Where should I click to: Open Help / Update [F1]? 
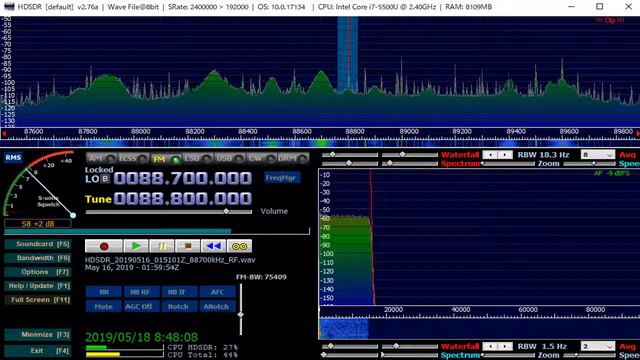[38, 286]
